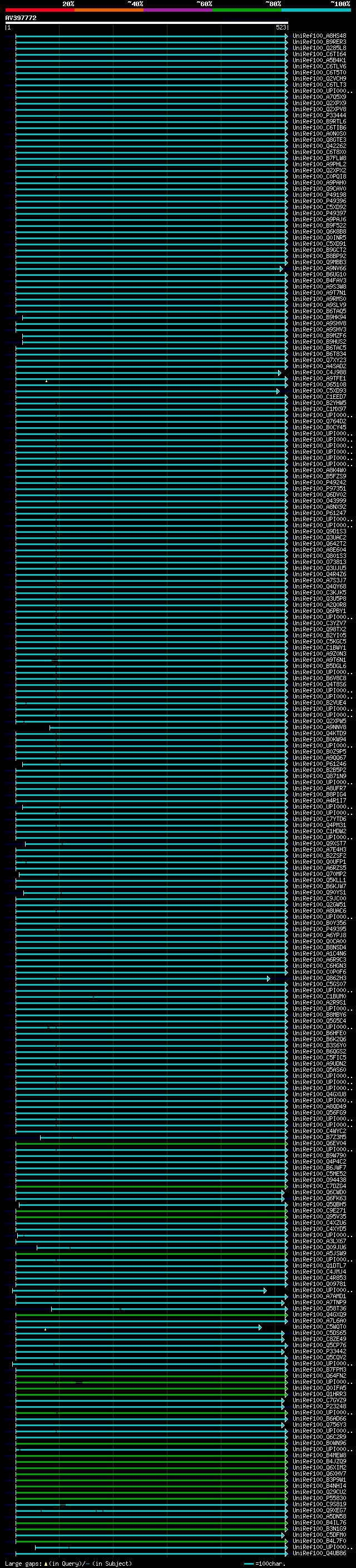Screen dimensions: 356x1568
Task: Select hit label UniRef100_C4J988
Action: point(319,373)
